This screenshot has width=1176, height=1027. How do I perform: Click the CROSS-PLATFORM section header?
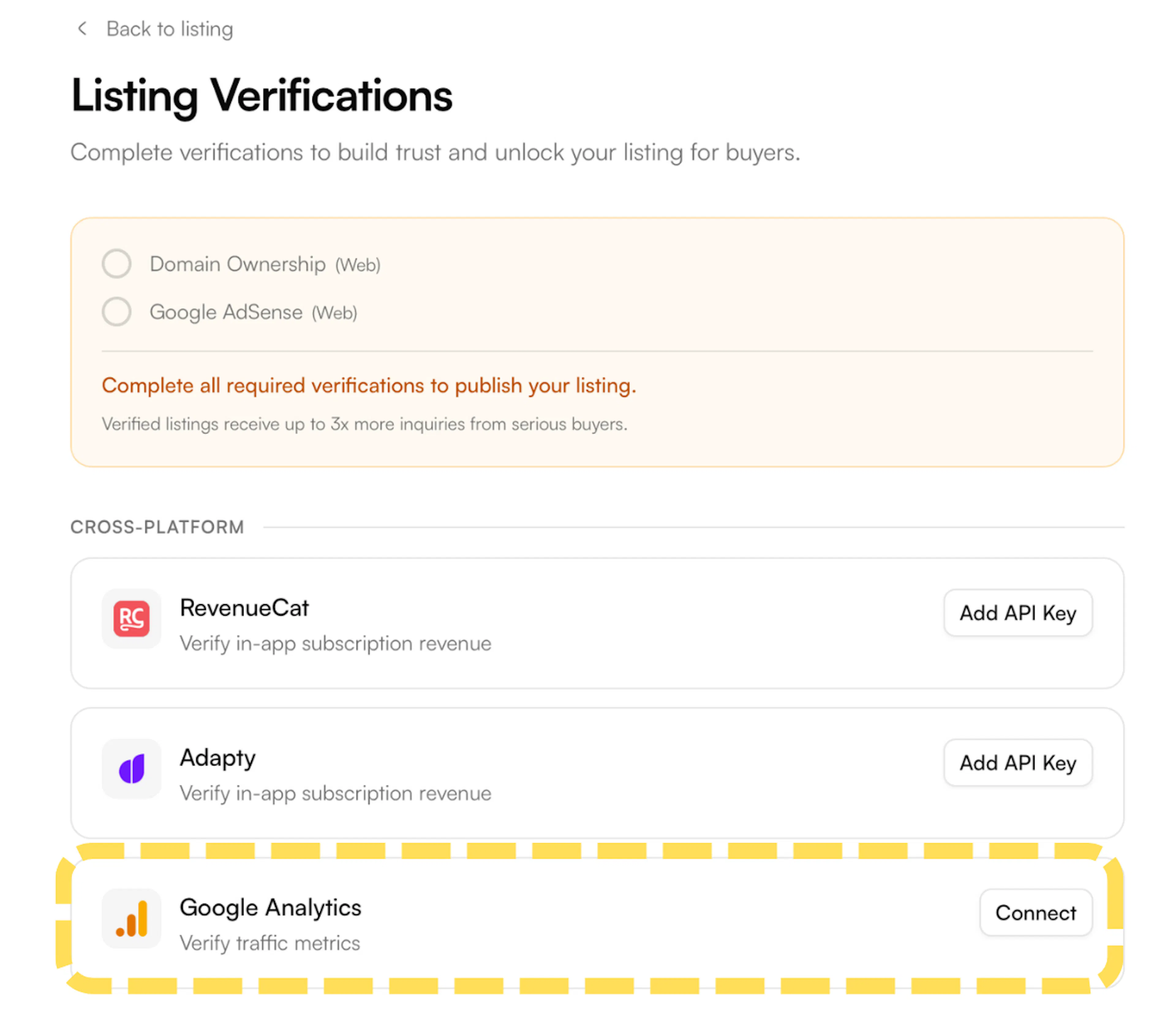click(x=157, y=527)
